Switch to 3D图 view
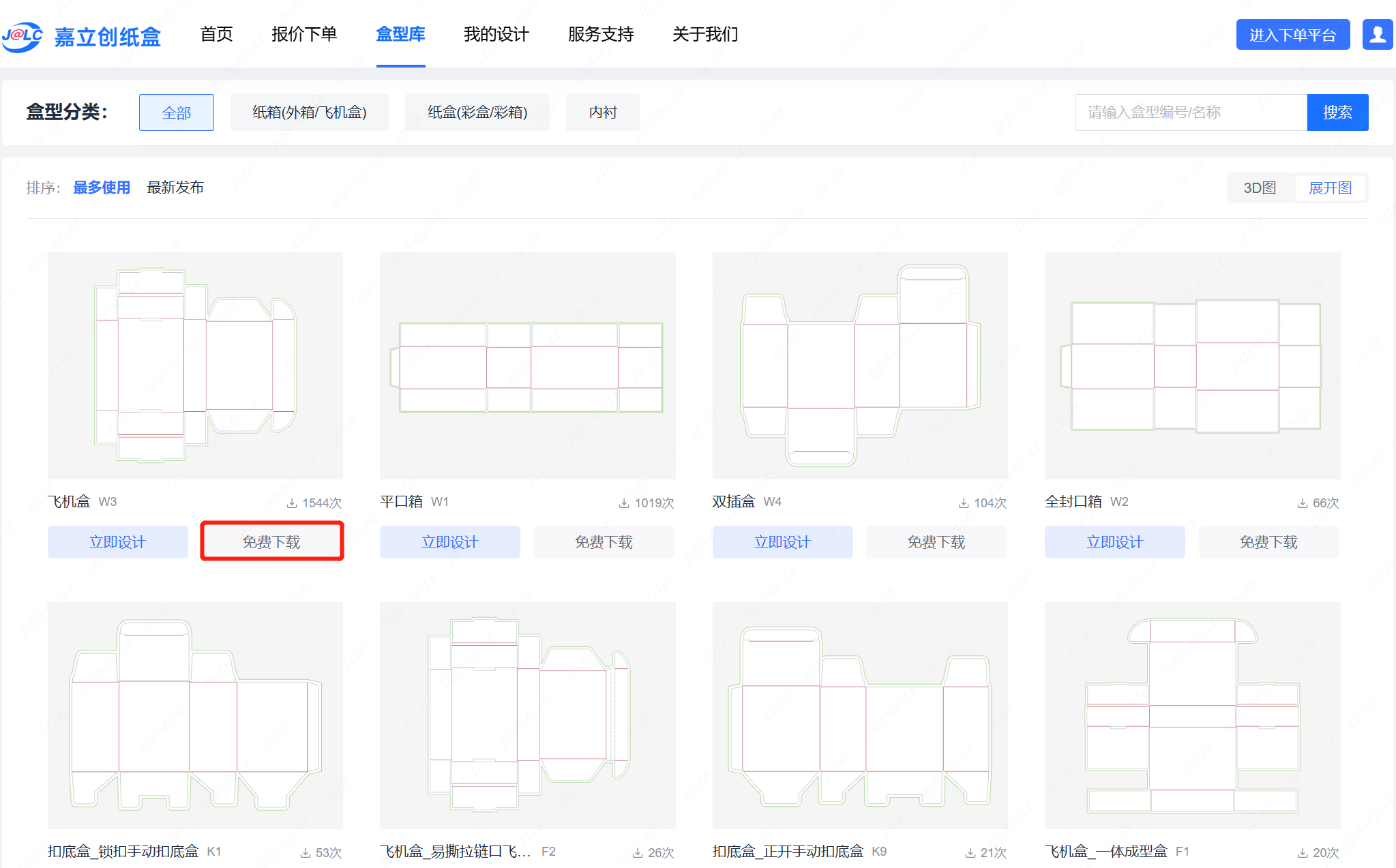 [1260, 188]
